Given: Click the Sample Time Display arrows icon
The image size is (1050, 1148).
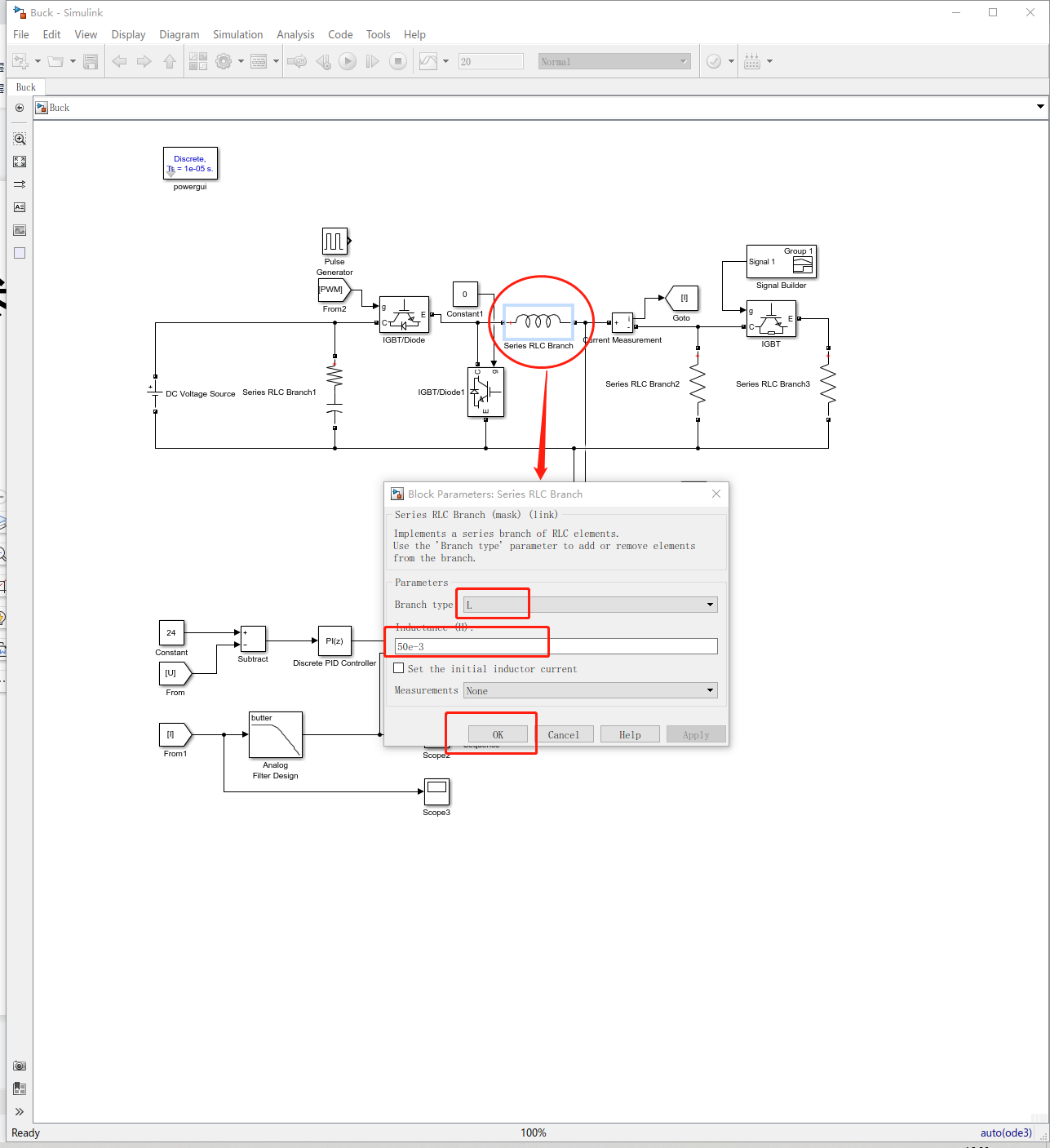Looking at the screenshot, I should point(20,184).
